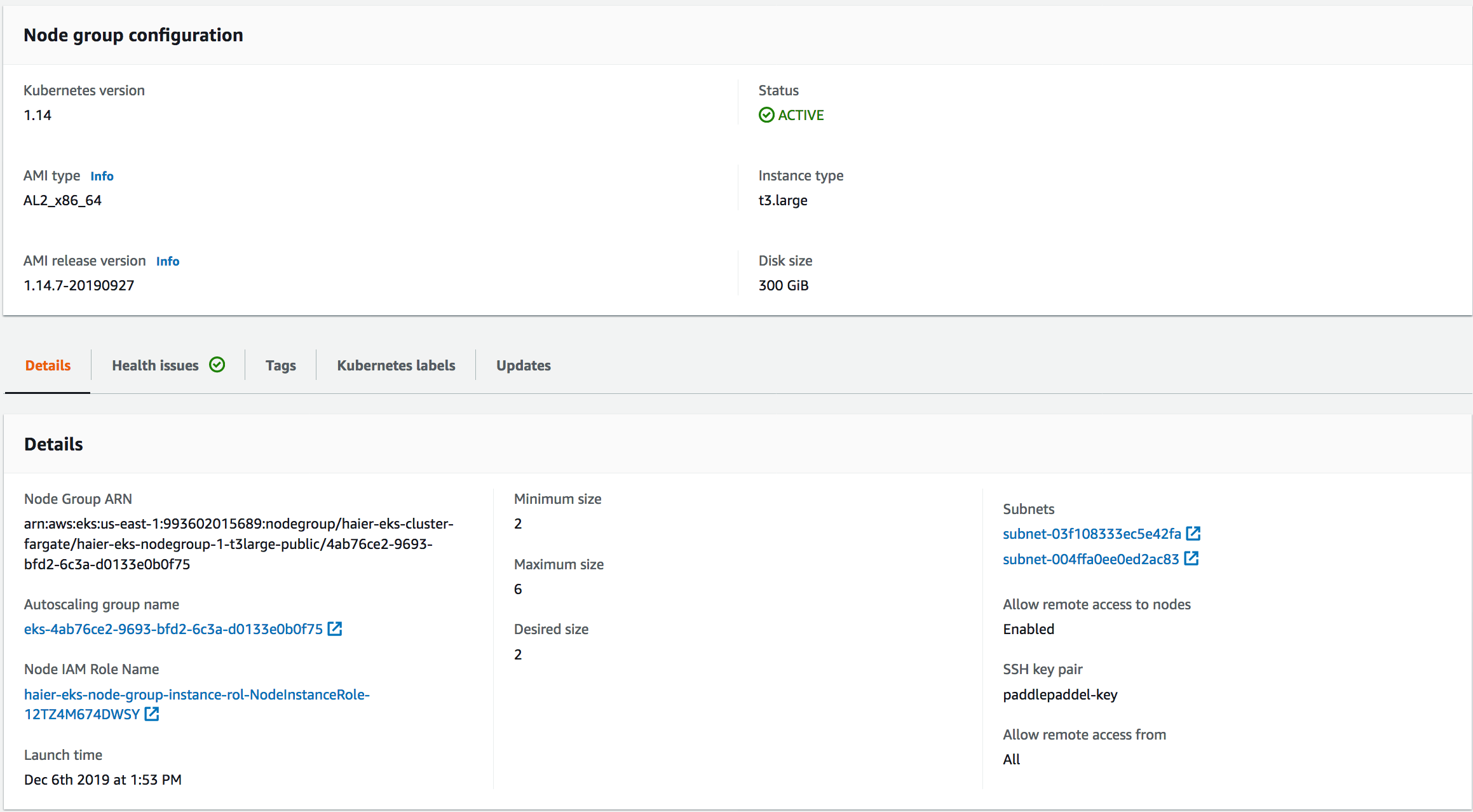Open the Health issues tab
The image size is (1473, 812).
pos(156,365)
